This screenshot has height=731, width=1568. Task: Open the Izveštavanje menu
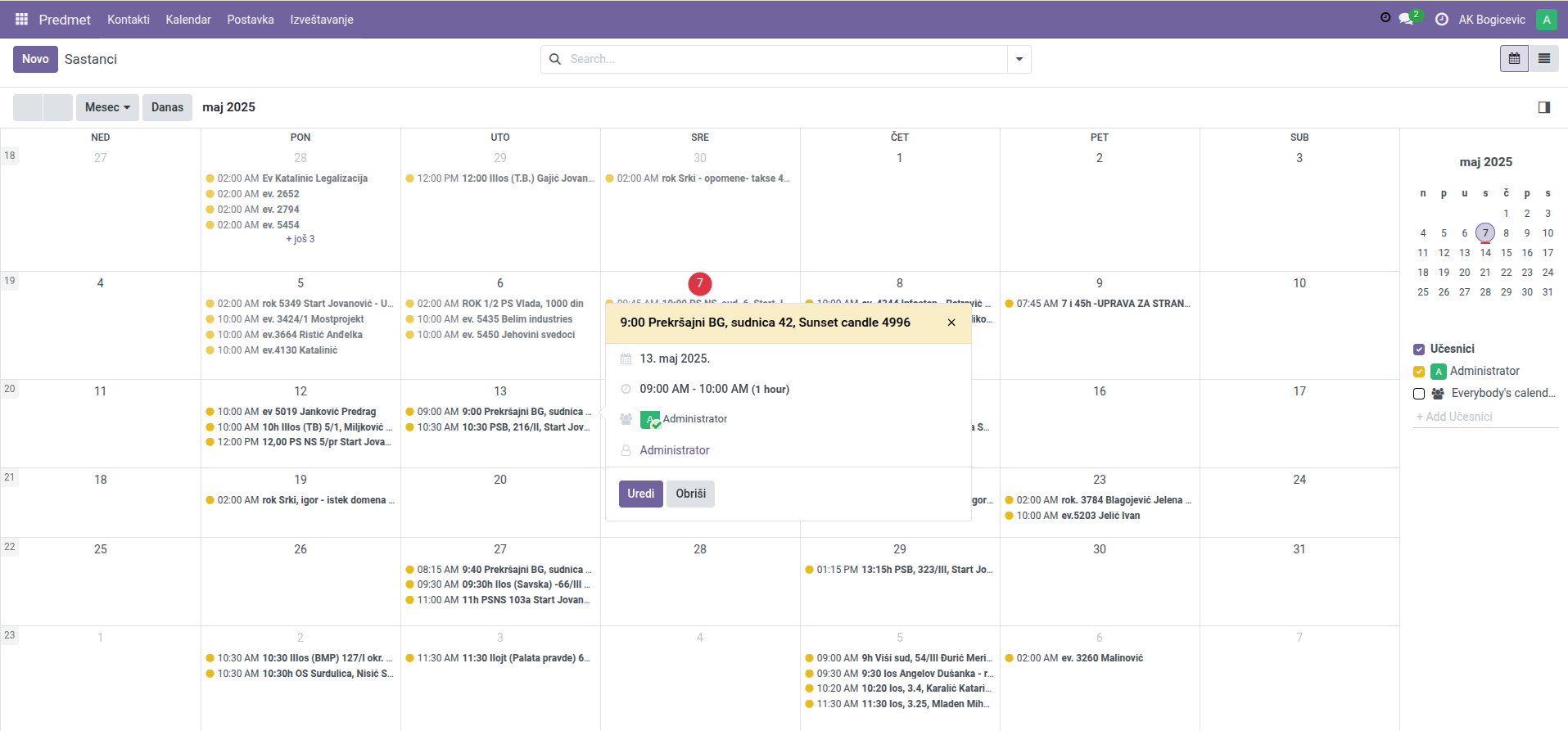pyautogui.click(x=322, y=20)
